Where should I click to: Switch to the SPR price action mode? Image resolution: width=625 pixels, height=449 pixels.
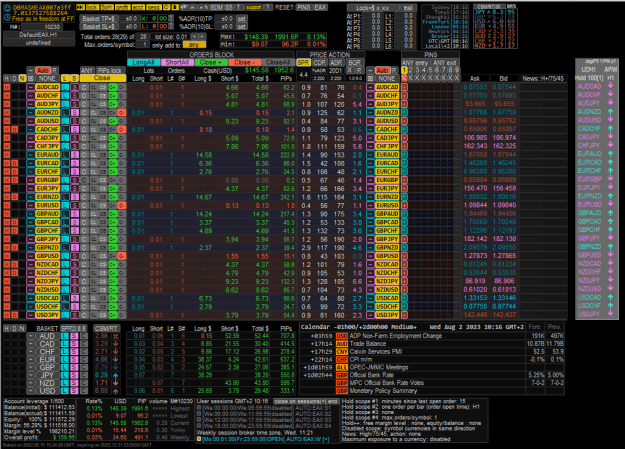(303, 63)
